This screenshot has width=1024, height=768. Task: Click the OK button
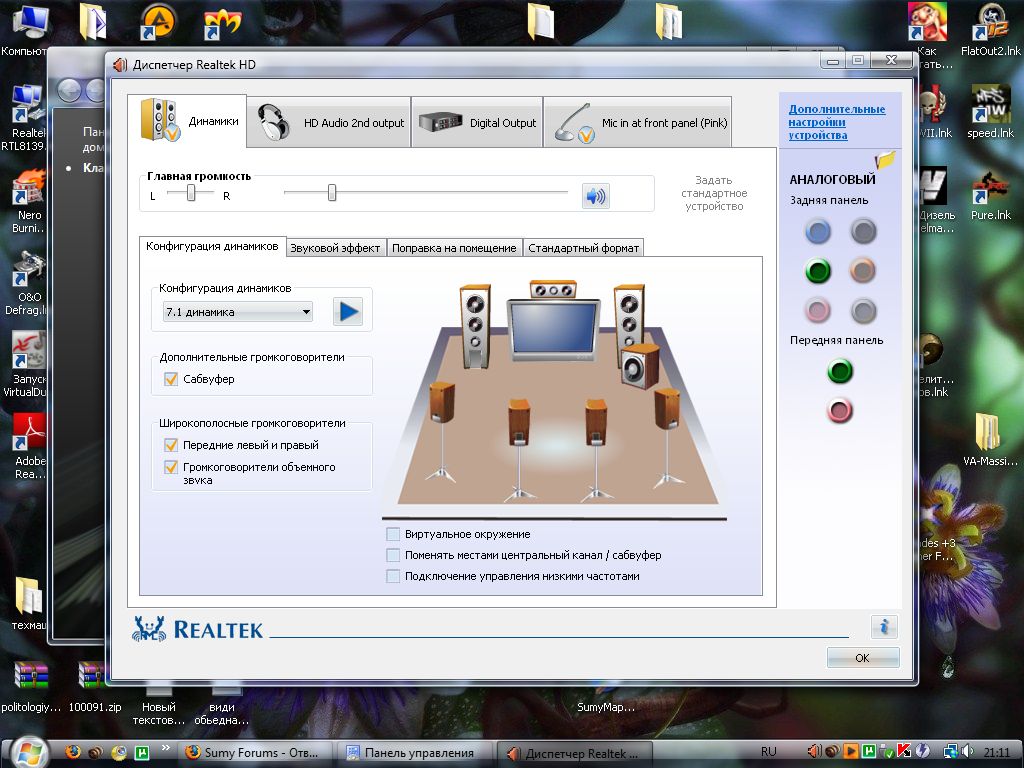[862, 658]
